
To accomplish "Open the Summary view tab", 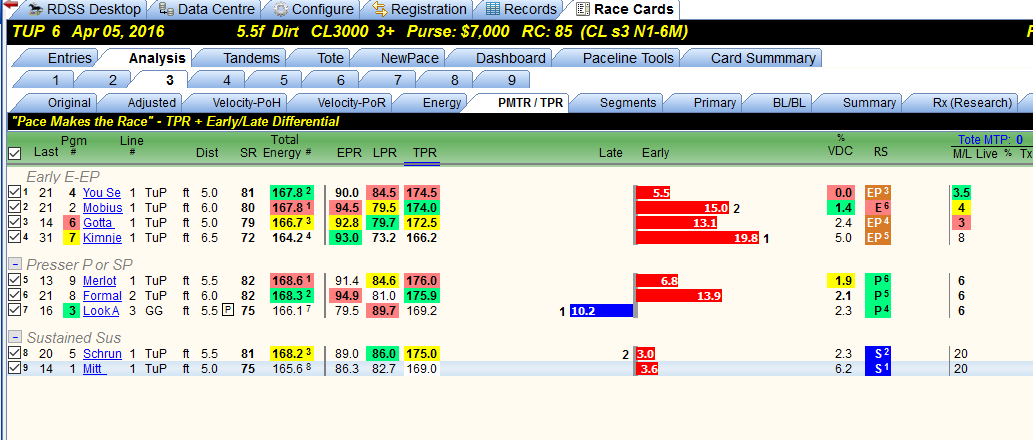I will [x=860, y=103].
